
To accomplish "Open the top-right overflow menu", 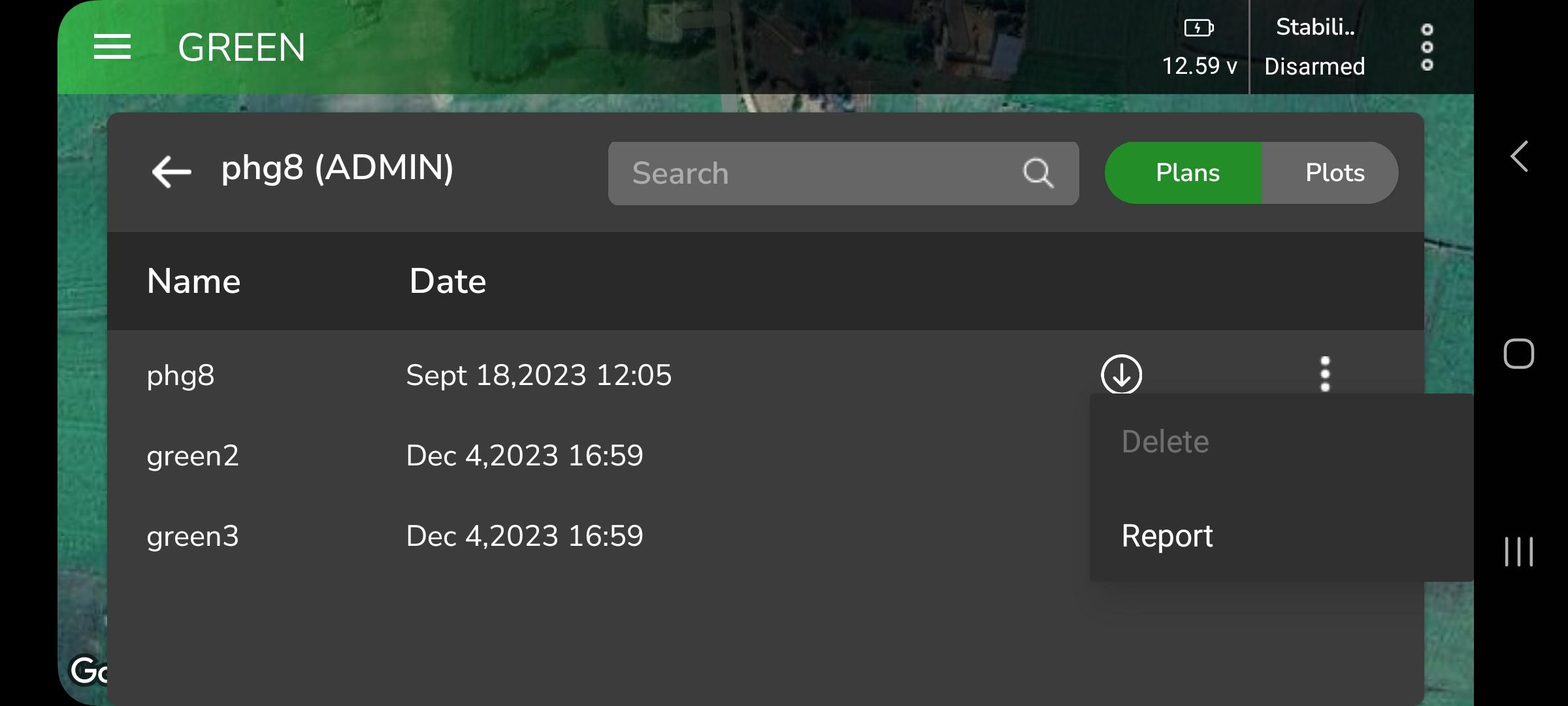I will pyautogui.click(x=1427, y=47).
